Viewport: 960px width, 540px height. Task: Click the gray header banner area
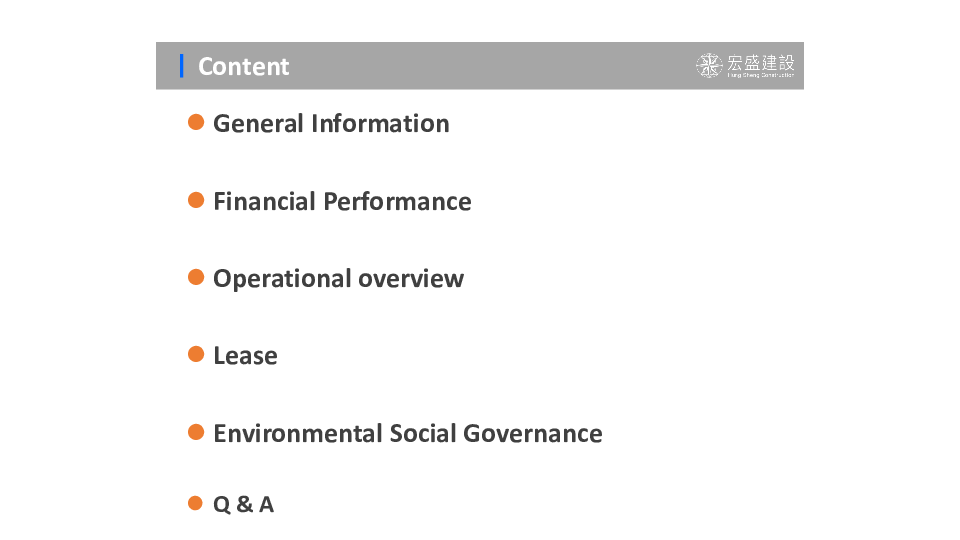[x=480, y=66]
